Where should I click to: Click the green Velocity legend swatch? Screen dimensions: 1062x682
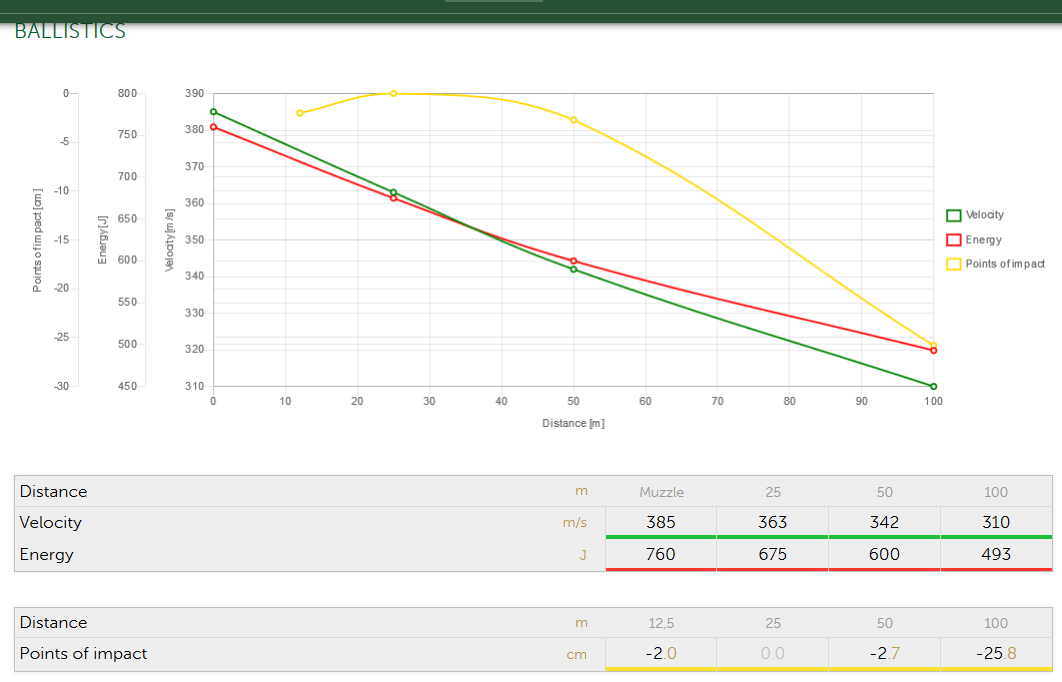tap(954, 215)
